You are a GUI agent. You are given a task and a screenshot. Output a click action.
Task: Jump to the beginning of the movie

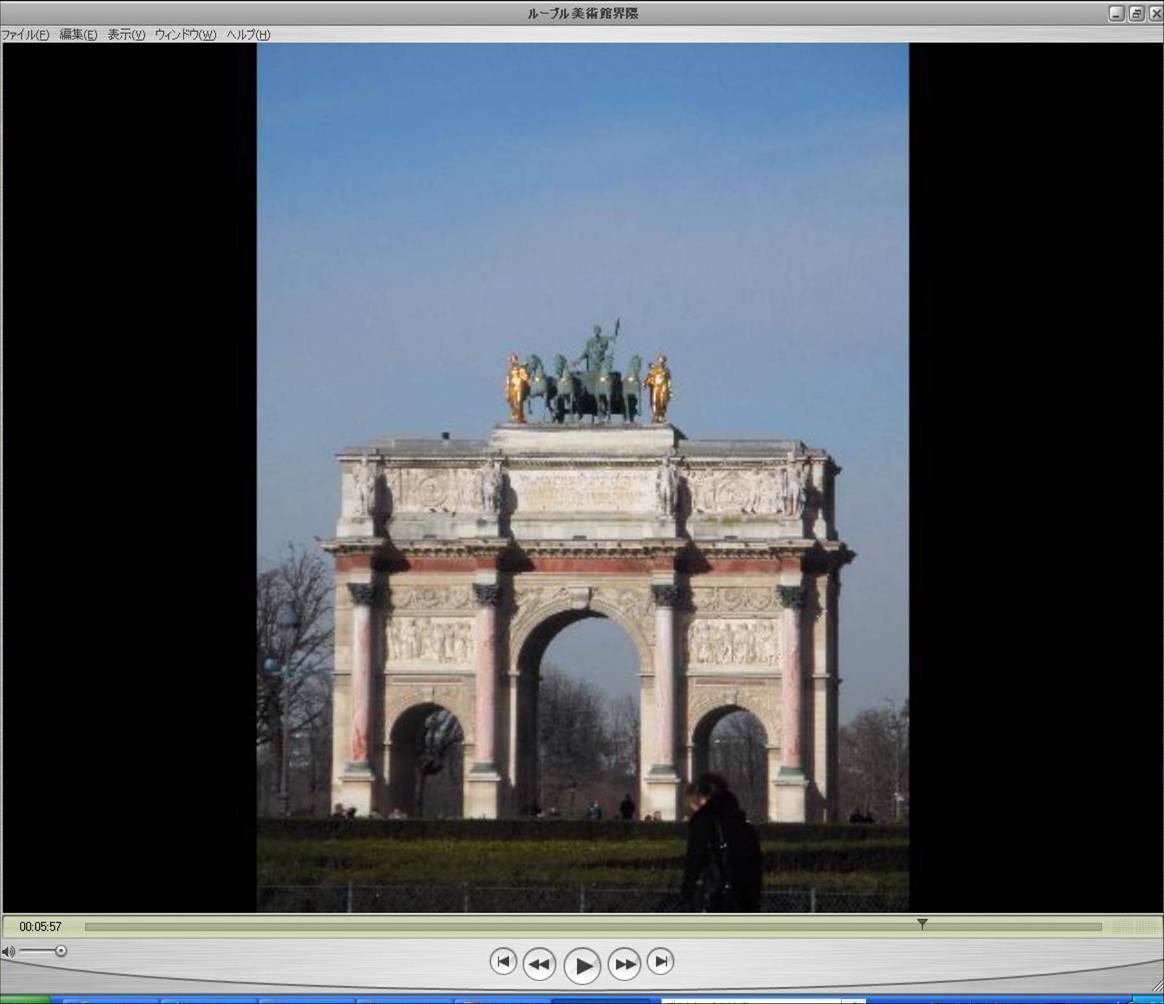pyautogui.click(x=503, y=962)
